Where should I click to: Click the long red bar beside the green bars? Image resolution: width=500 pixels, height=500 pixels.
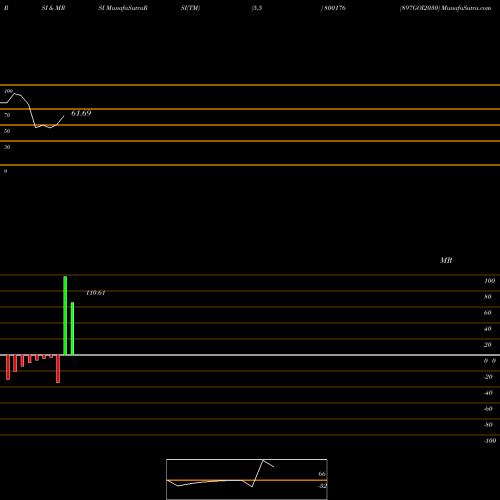click(58, 369)
